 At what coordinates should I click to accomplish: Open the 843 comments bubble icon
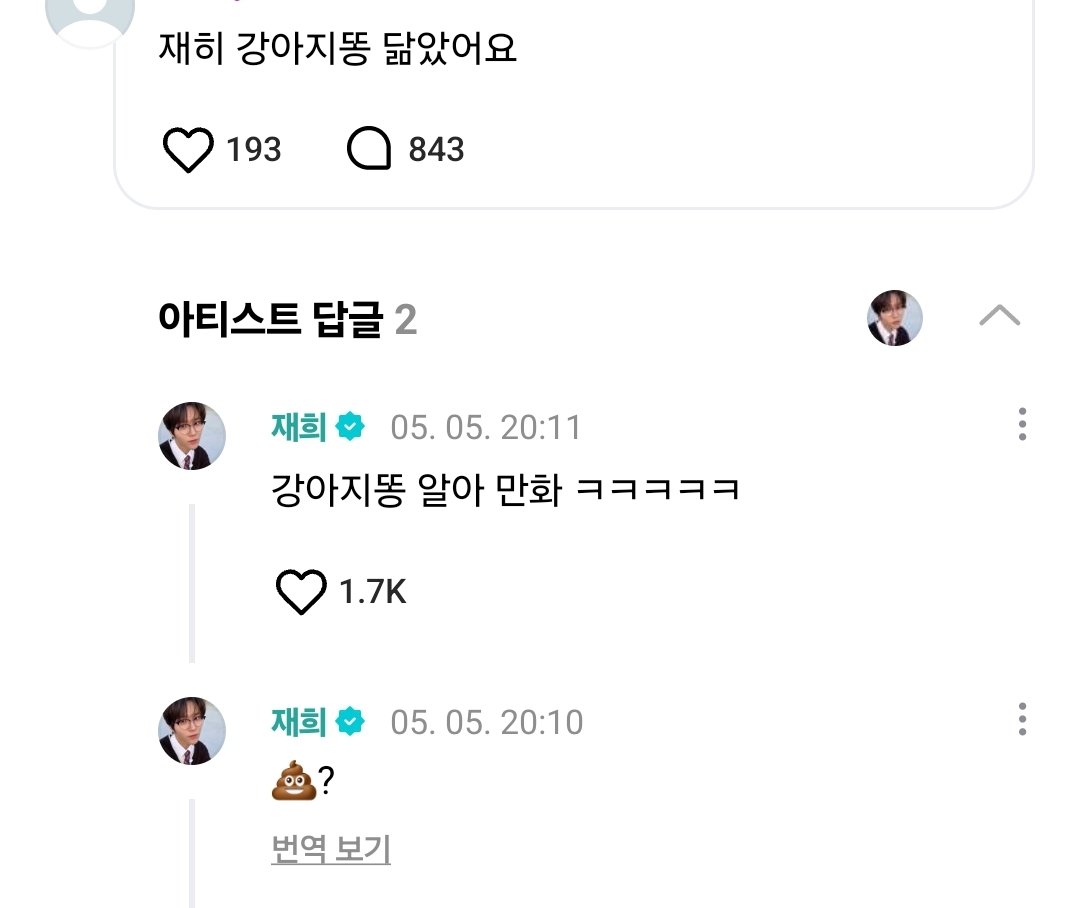[368, 148]
